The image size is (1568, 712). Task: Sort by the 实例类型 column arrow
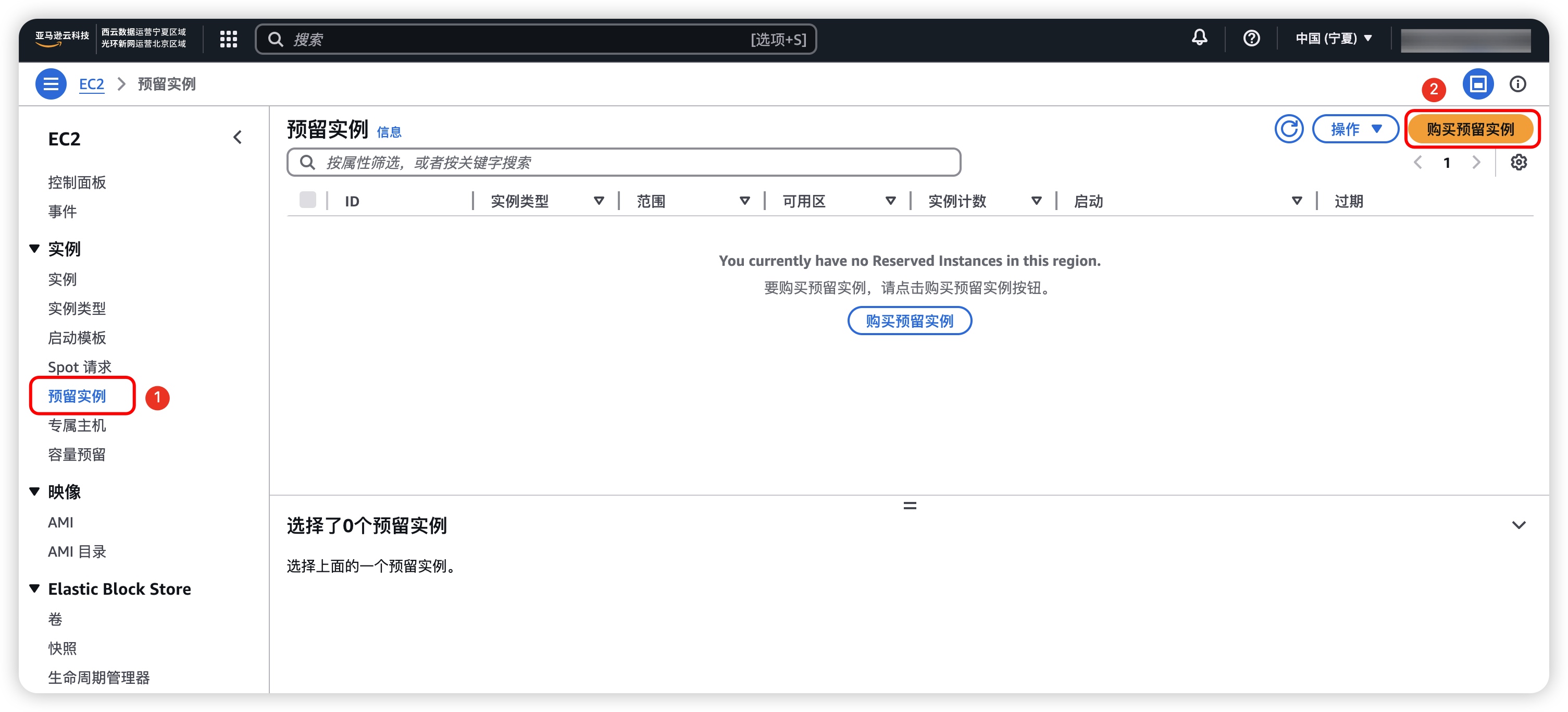coord(599,201)
